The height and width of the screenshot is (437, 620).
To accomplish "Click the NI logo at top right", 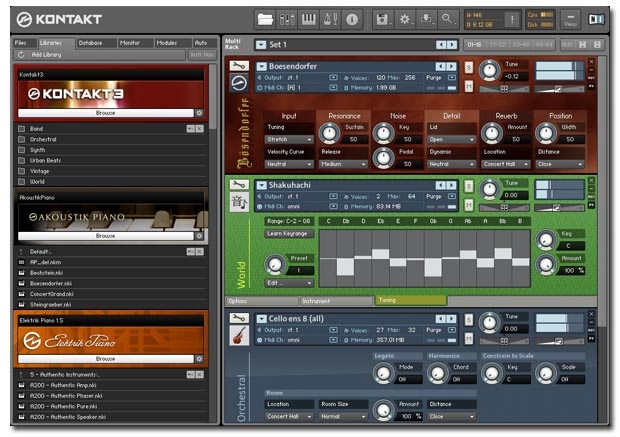I will coord(596,19).
